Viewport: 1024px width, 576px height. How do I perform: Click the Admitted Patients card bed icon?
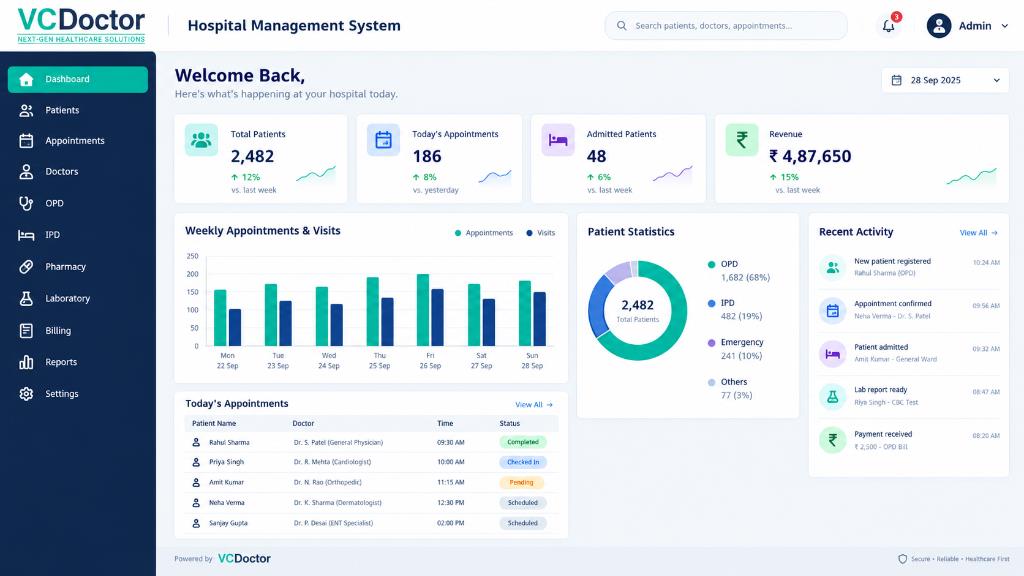point(558,140)
